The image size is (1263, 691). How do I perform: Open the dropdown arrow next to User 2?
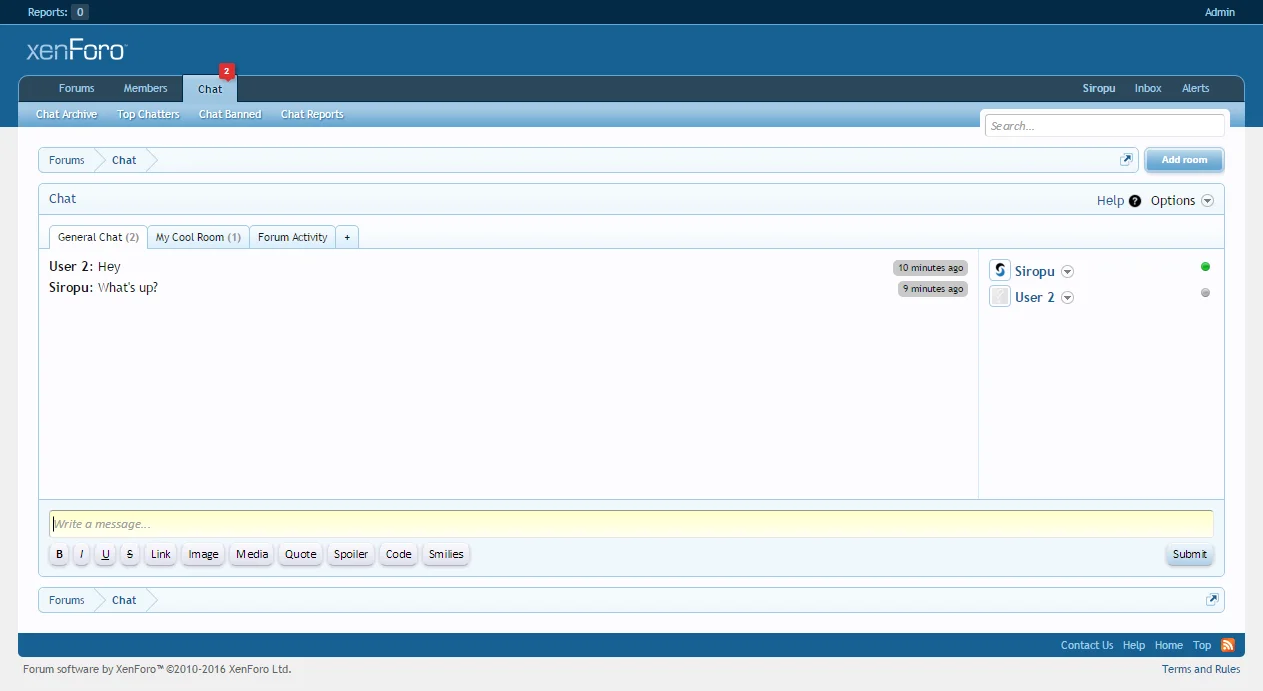1067,298
